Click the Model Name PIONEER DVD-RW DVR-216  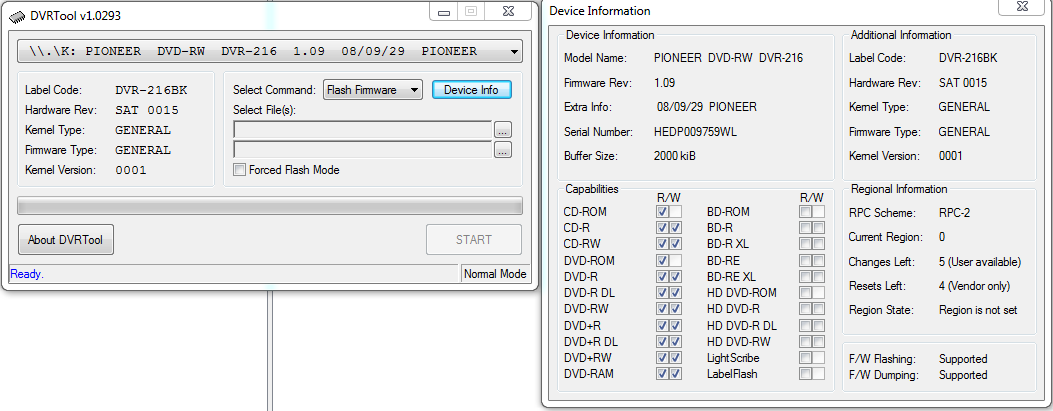pyautogui.click(x=728, y=58)
